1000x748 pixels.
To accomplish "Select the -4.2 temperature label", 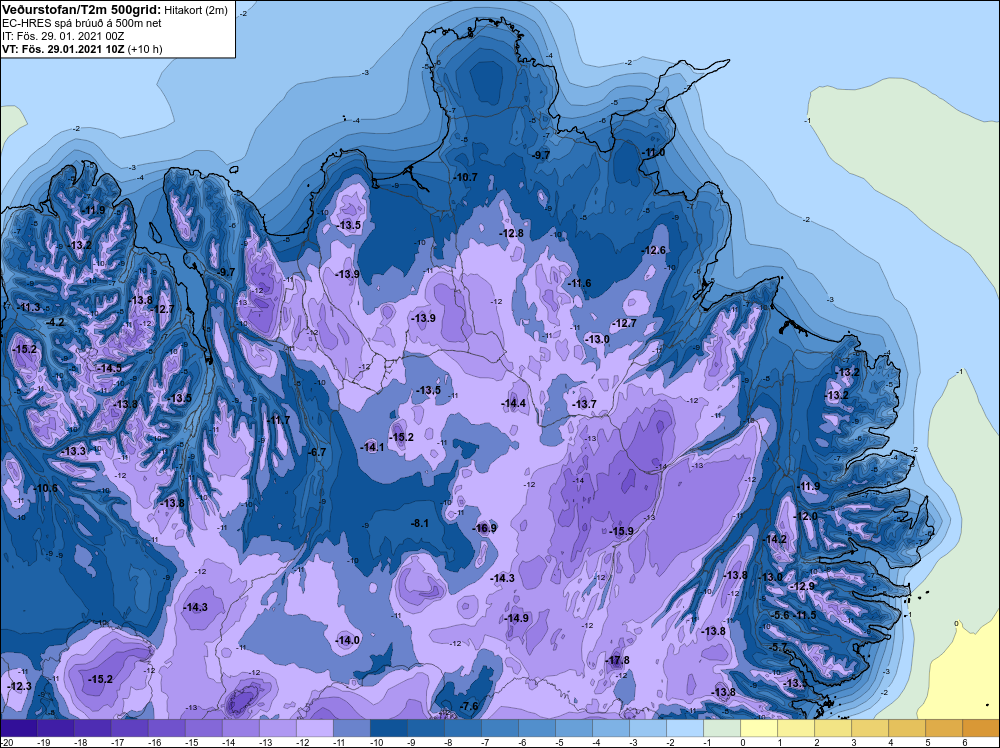I will click(55, 322).
